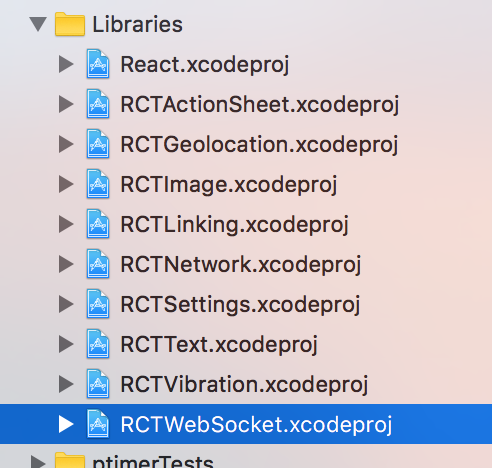Select the RCTWebSocket.xcodeproj label
The image size is (492, 468).
[256, 425]
